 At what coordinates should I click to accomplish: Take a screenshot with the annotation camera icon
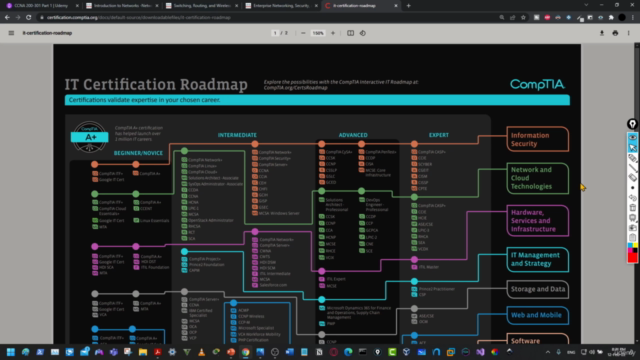coord(632,228)
